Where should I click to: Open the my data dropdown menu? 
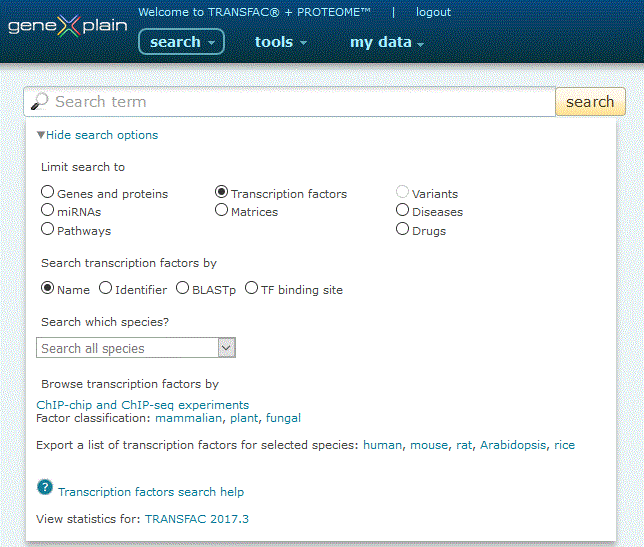point(386,42)
